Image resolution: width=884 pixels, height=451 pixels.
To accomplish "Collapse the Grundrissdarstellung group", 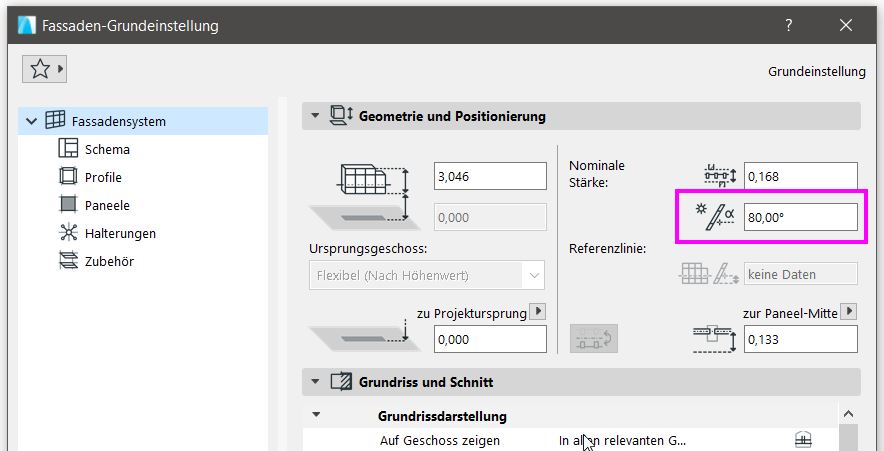I will (x=317, y=414).
